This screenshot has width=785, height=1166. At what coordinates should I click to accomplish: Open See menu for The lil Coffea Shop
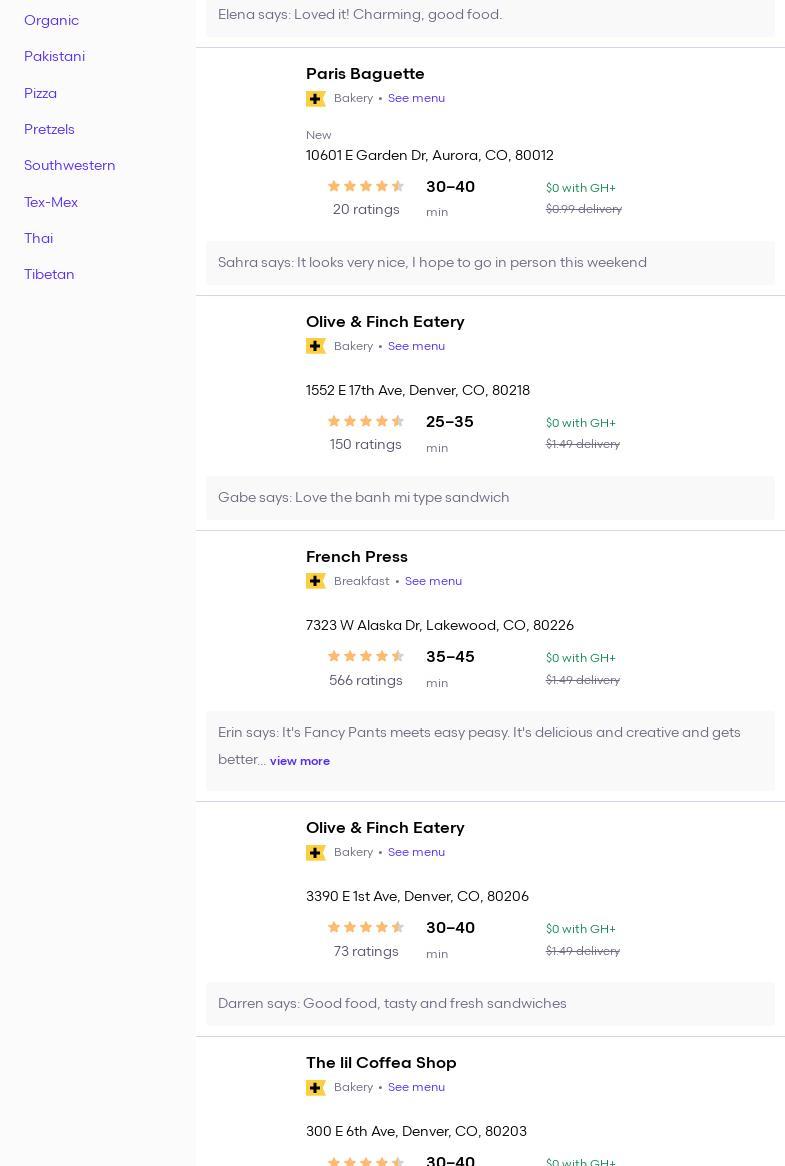416,1087
